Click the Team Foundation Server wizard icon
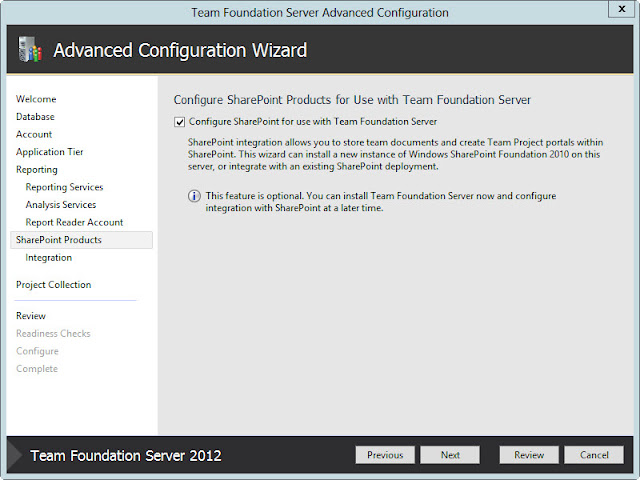The image size is (640, 480). click(x=30, y=49)
